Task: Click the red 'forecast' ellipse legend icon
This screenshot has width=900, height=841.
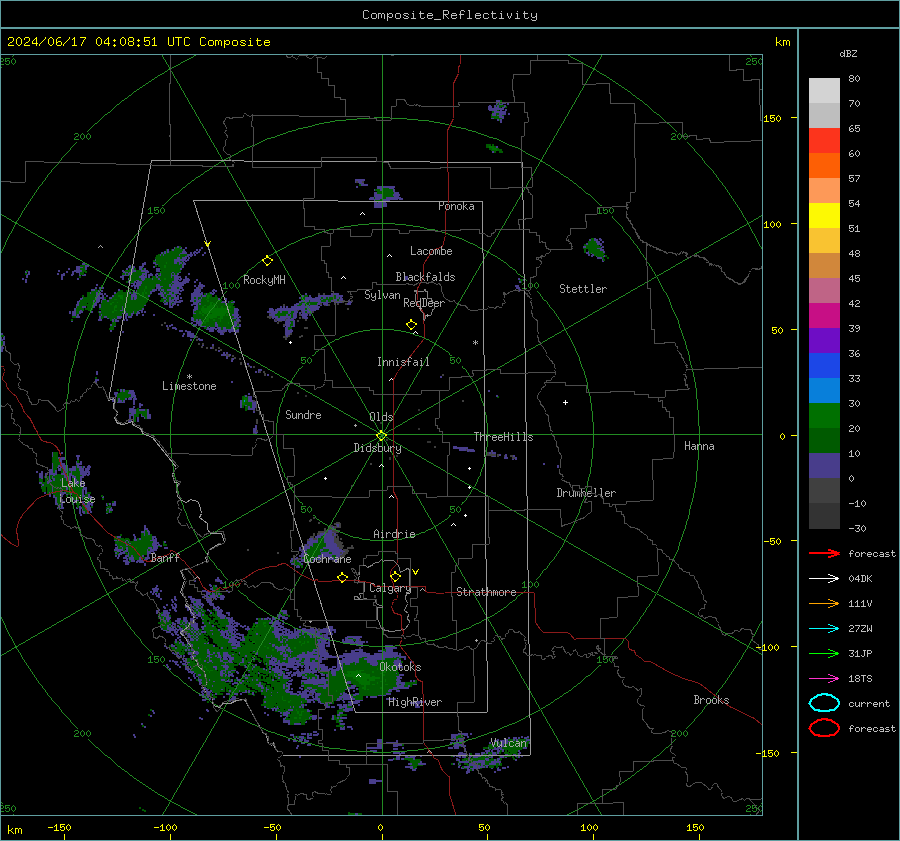Action: [x=824, y=728]
